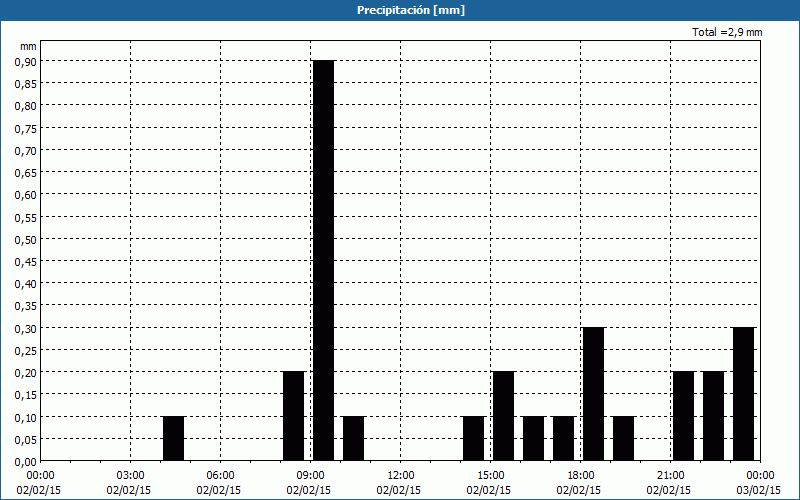Click the '03:00' time axis label

click(x=131, y=476)
